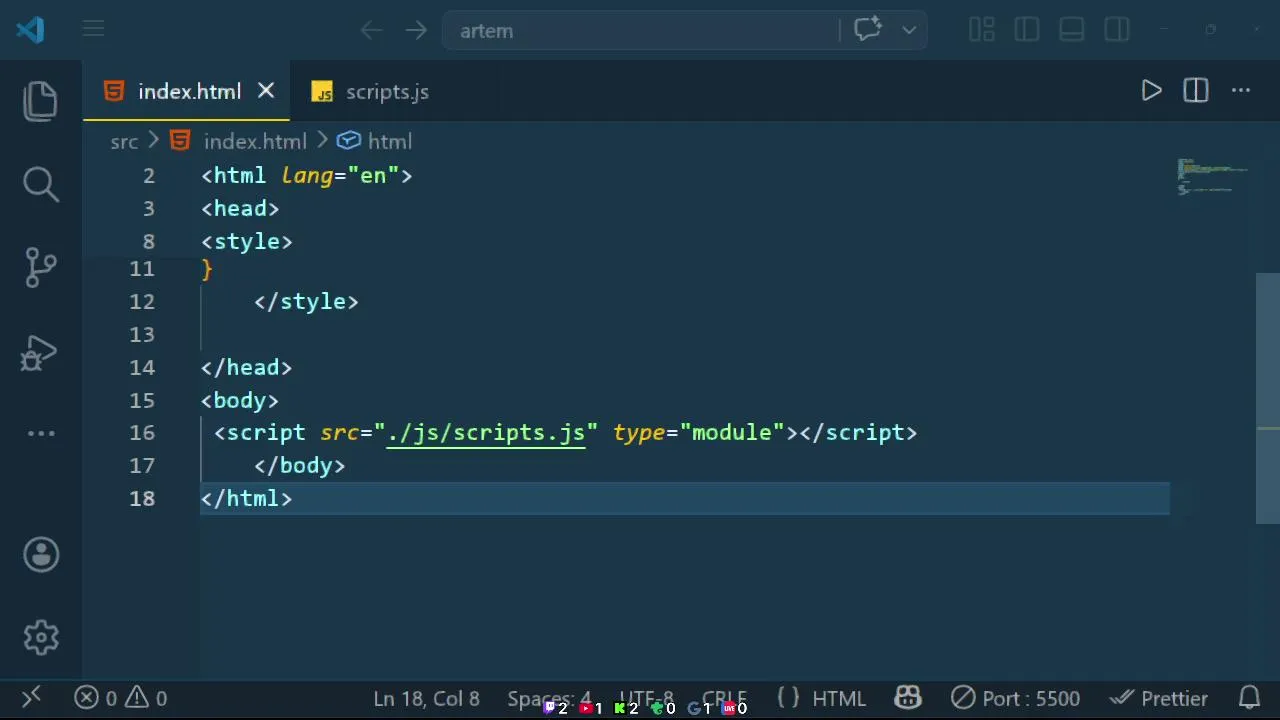Run the file with the play button
The width and height of the screenshot is (1280, 720).
[x=1151, y=91]
